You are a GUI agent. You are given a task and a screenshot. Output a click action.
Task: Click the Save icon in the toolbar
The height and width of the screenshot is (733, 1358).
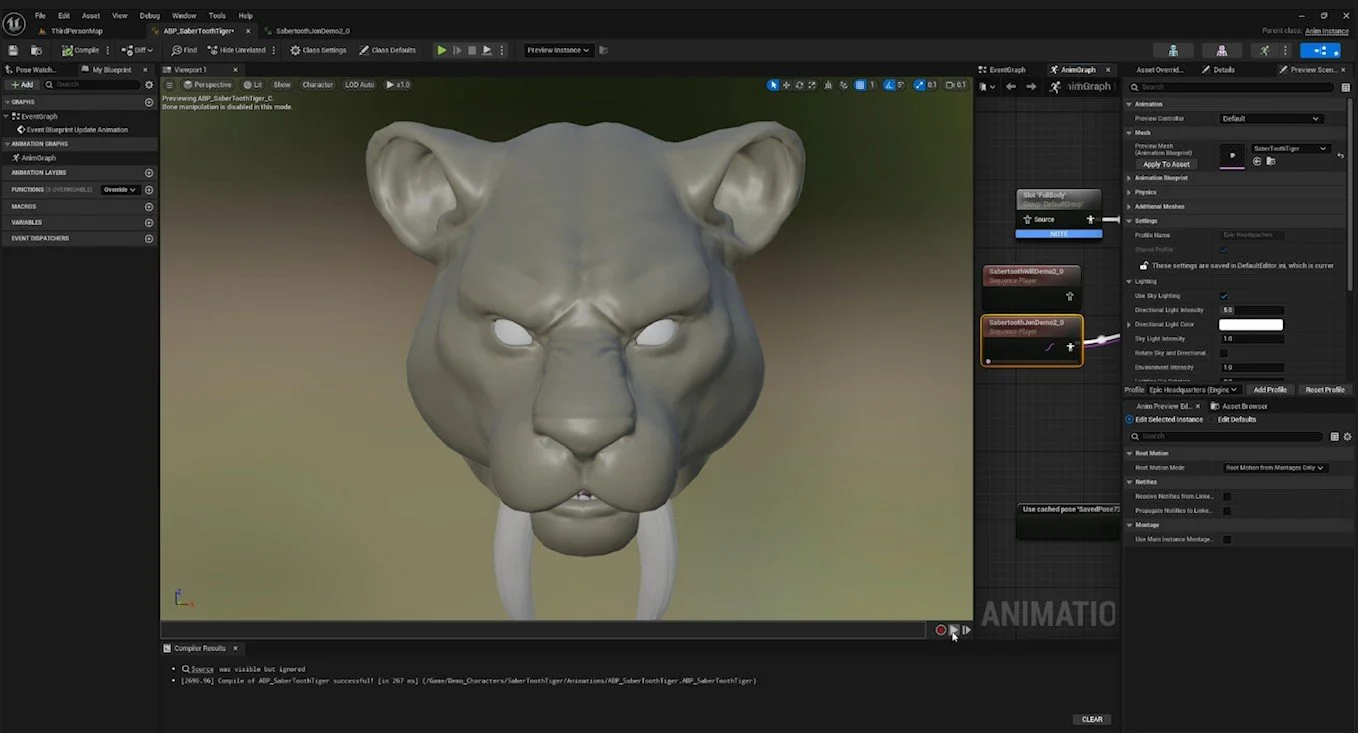[13, 50]
